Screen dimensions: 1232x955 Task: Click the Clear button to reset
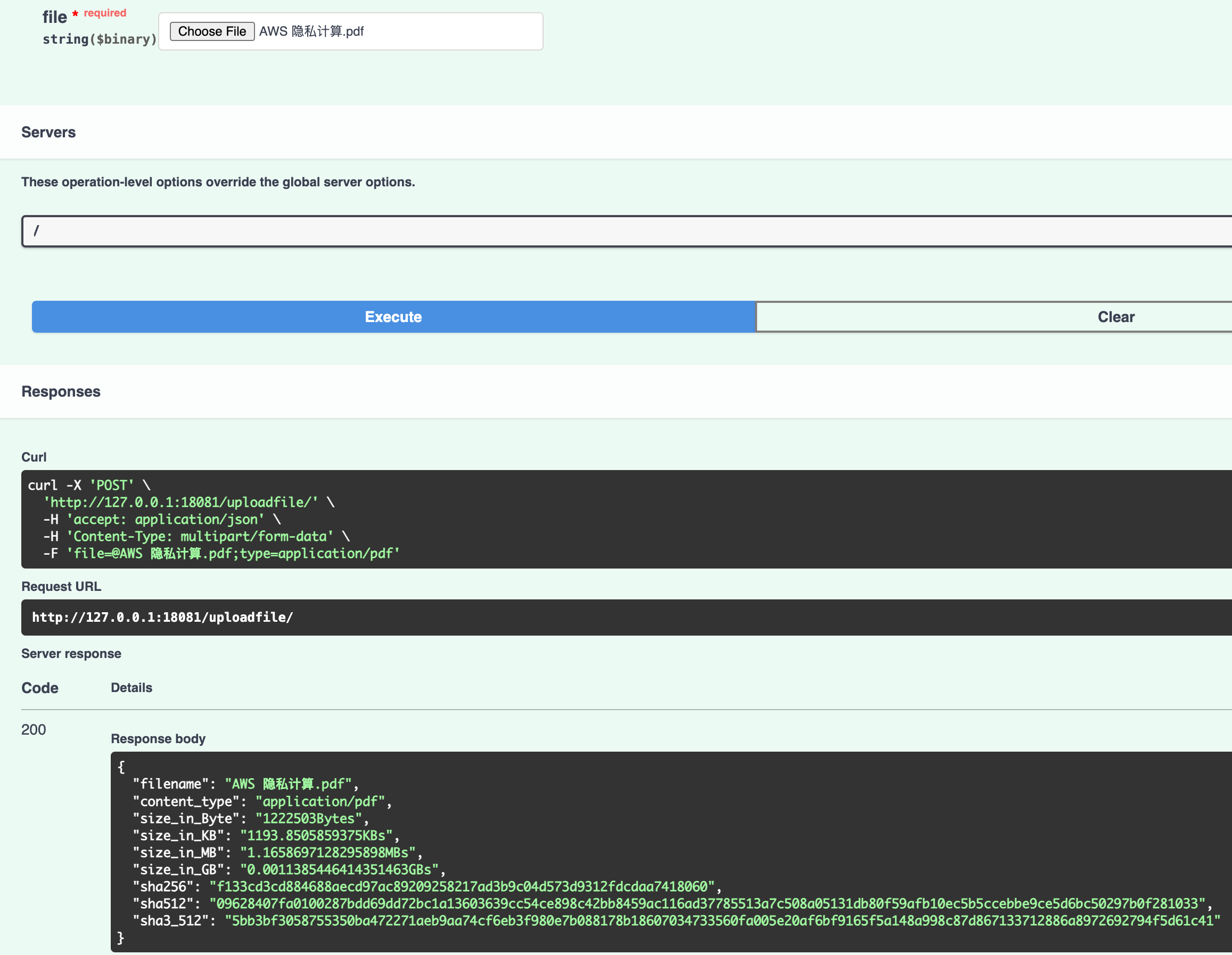coord(1115,317)
